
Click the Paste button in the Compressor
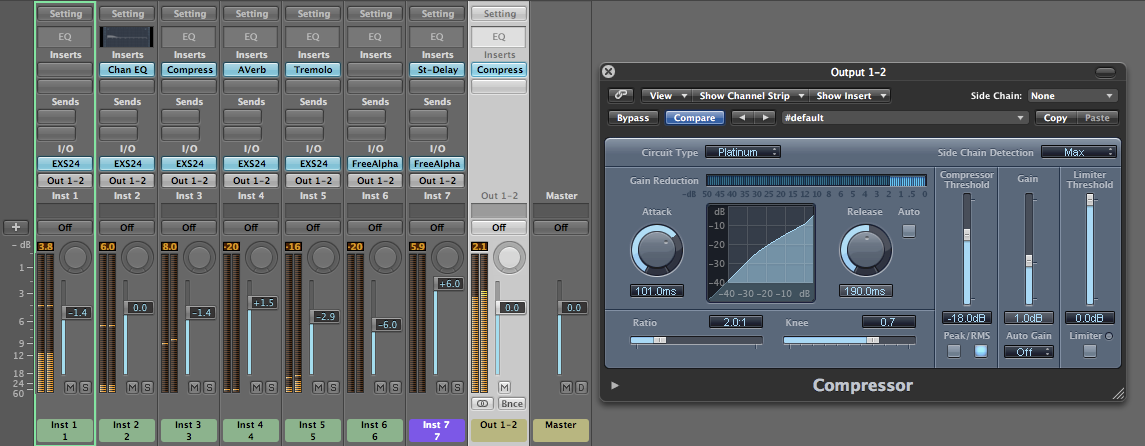(x=1097, y=118)
